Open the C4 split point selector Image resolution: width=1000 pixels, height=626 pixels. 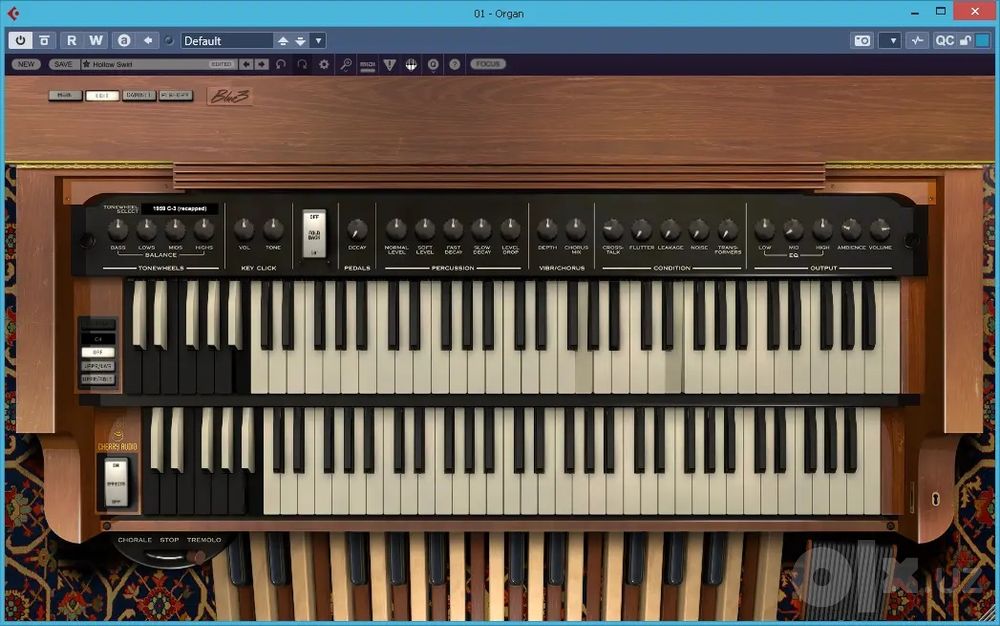(x=98, y=338)
